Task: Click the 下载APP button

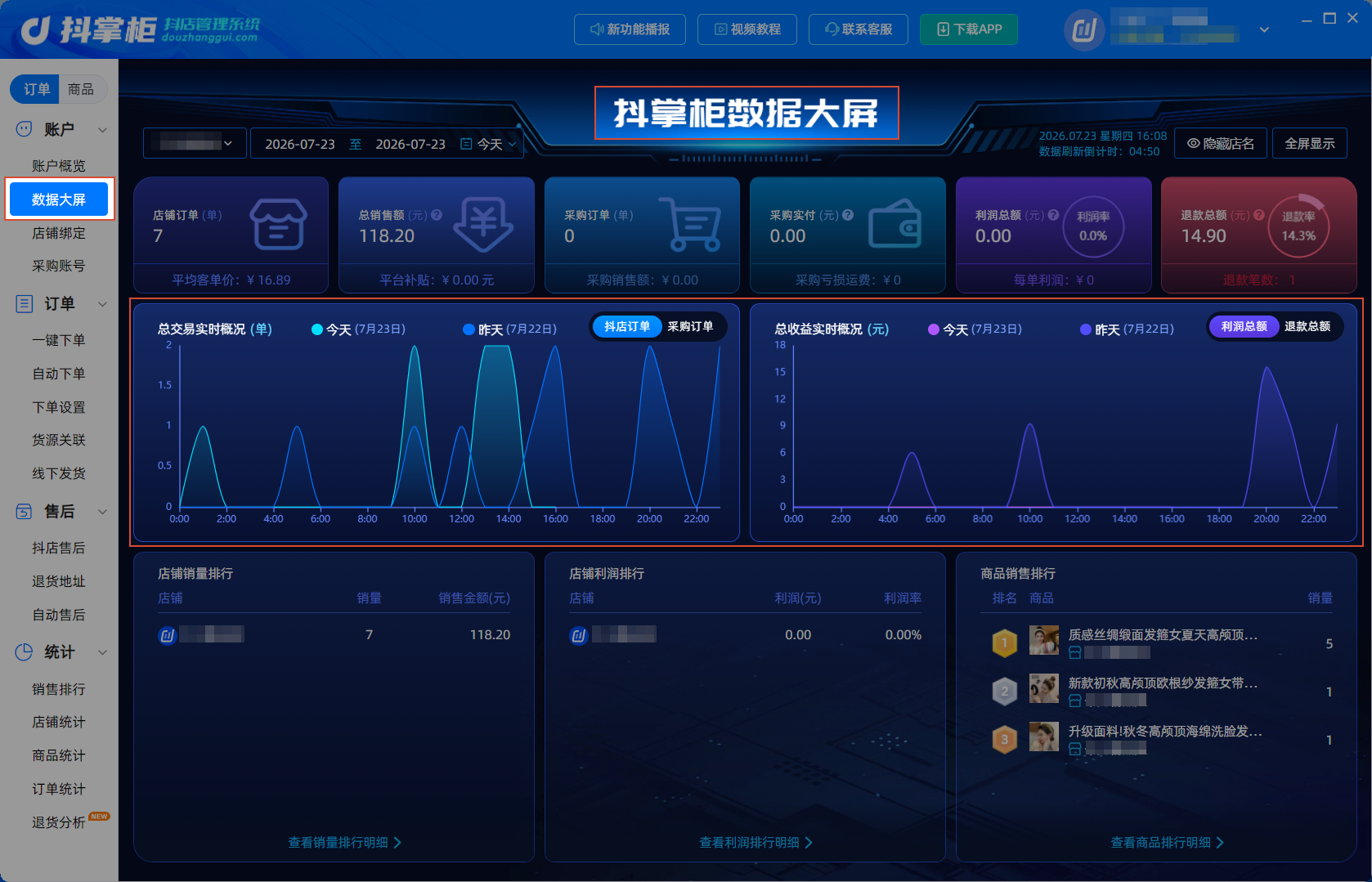Action: click(x=969, y=29)
